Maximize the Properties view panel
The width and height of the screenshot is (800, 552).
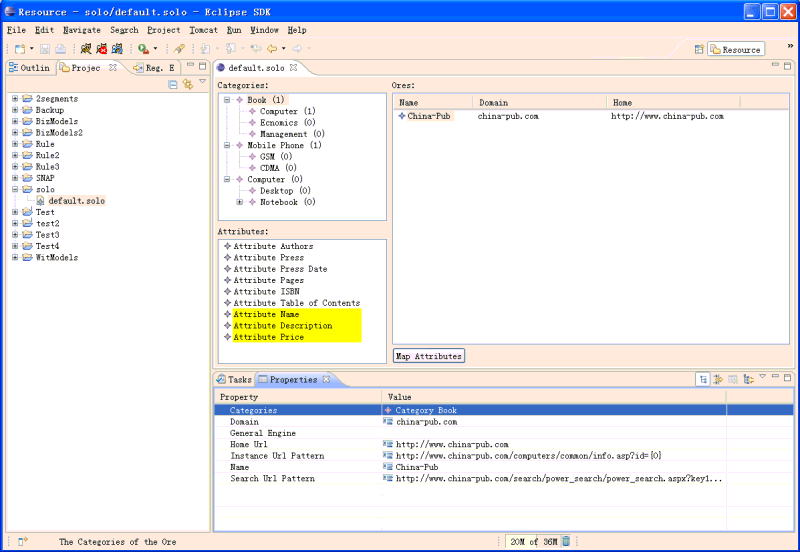point(787,377)
